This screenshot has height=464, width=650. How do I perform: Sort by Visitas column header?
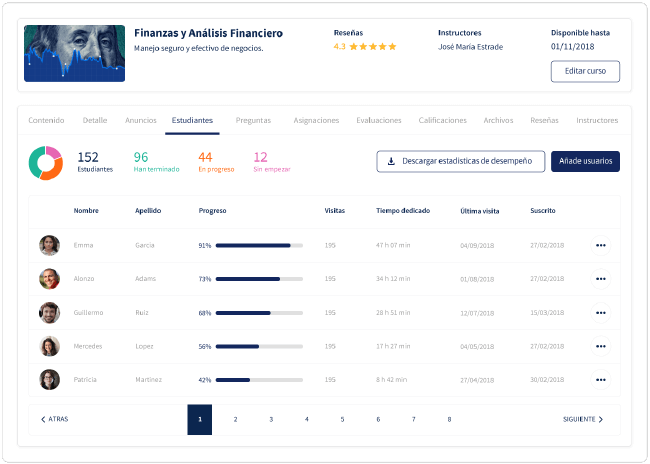point(335,211)
